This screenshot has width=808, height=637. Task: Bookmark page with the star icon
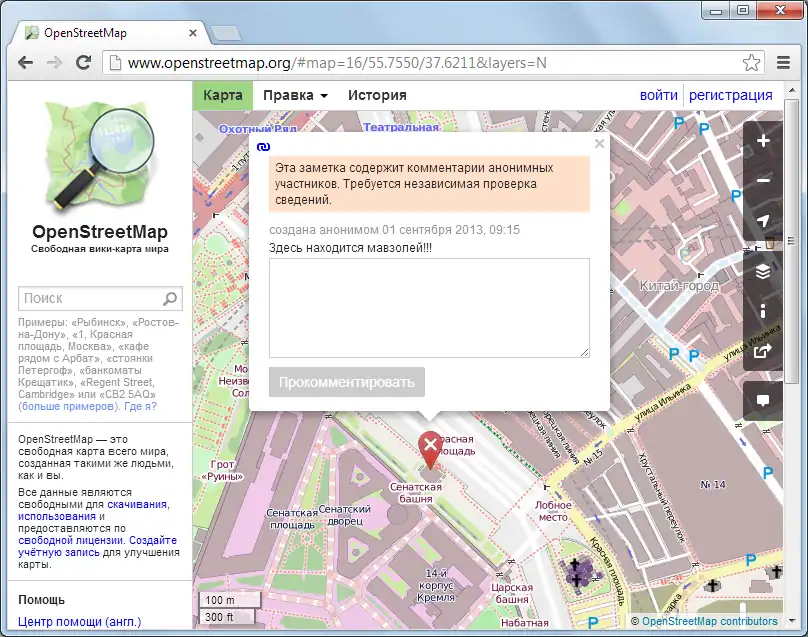pyautogui.click(x=751, y=62)
